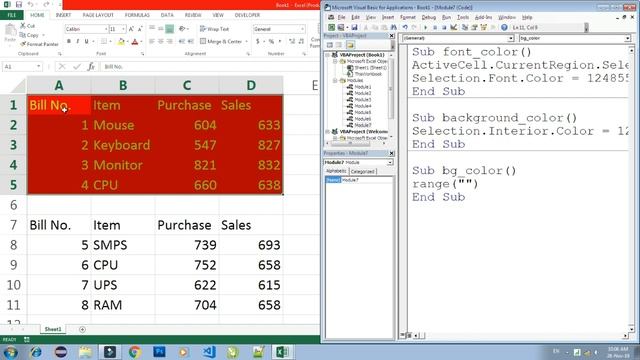Click the FILE button in Excel
This screenshot has height=360, width=640.
click(12, 15)
